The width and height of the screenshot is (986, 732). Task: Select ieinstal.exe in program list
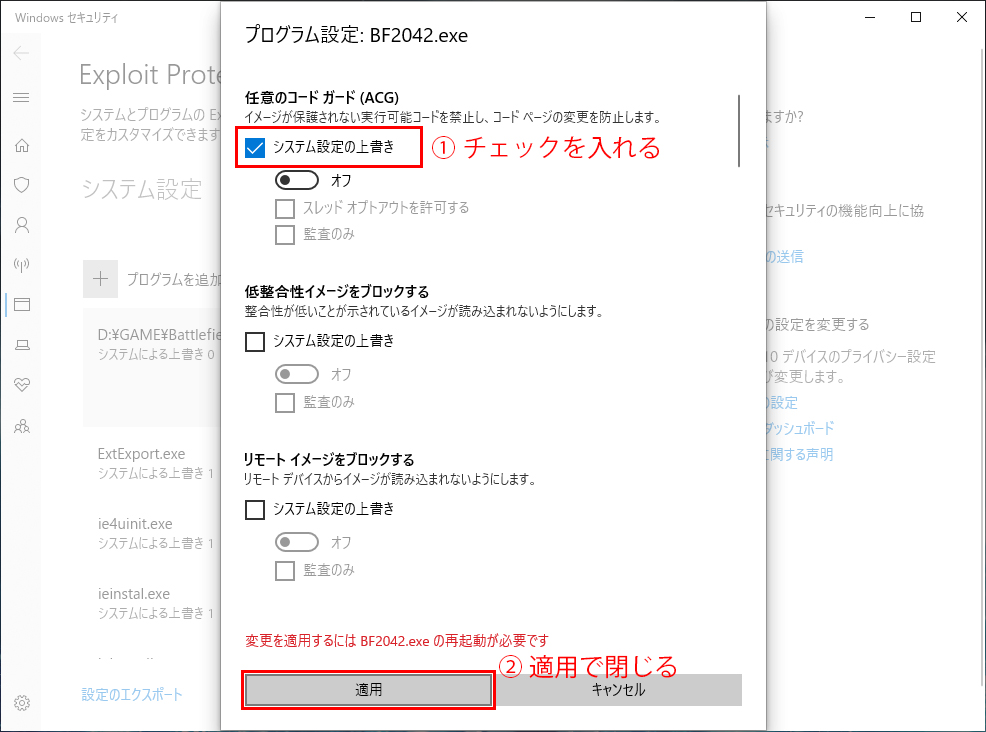152,602
